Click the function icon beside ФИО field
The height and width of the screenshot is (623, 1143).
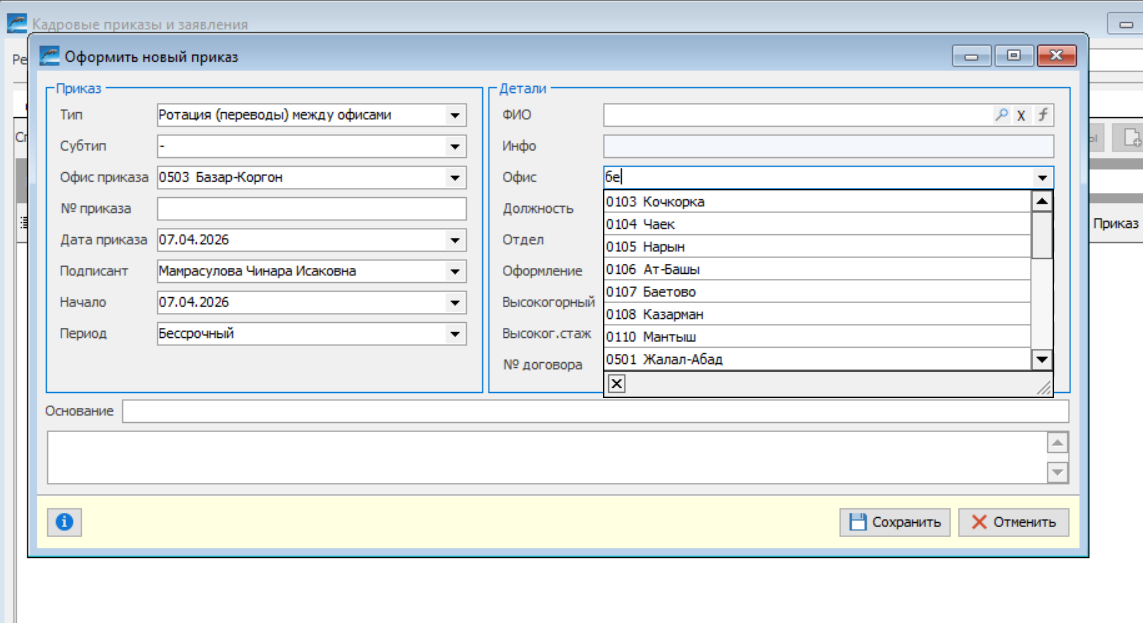(x=1043, y=115)
